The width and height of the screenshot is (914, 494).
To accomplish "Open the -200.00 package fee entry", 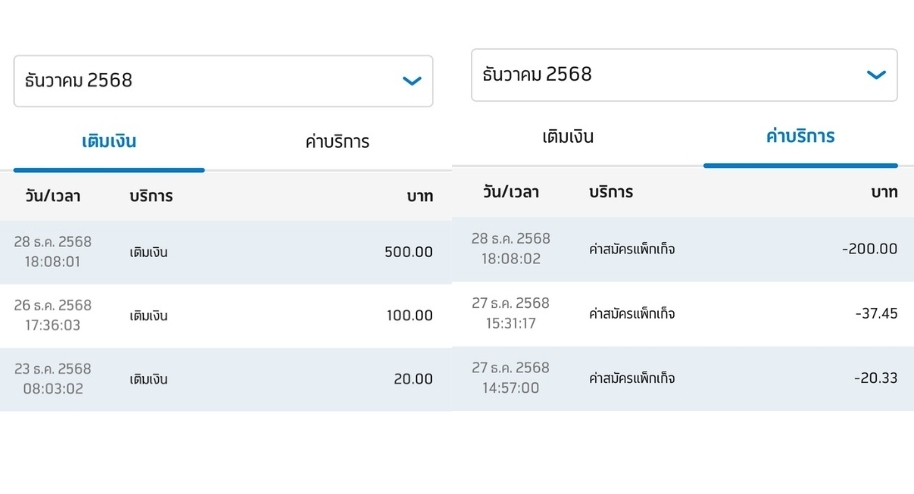I will pos(684,249).
